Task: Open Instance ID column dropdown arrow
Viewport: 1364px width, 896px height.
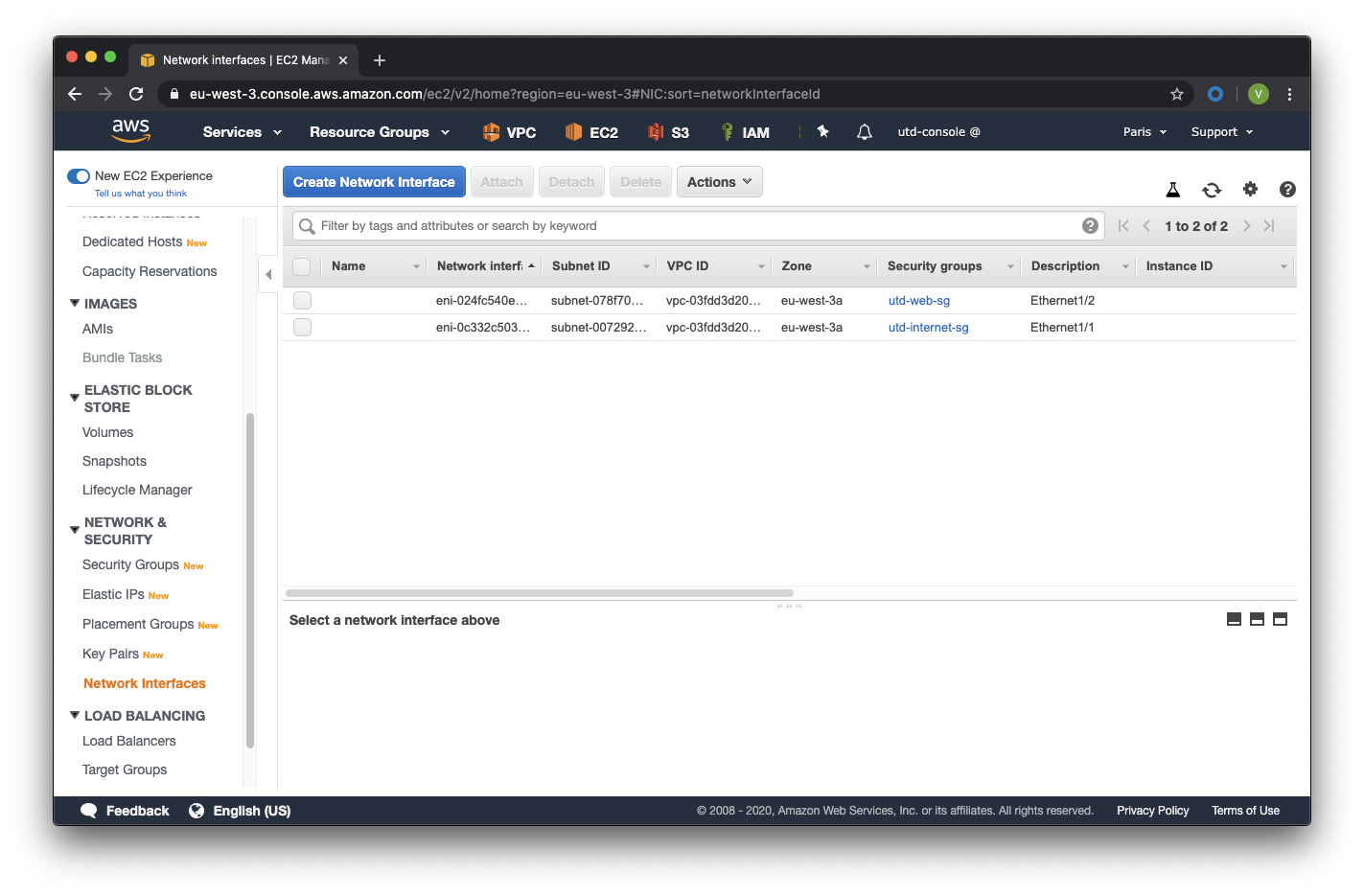Action: tap(1283, 266)
